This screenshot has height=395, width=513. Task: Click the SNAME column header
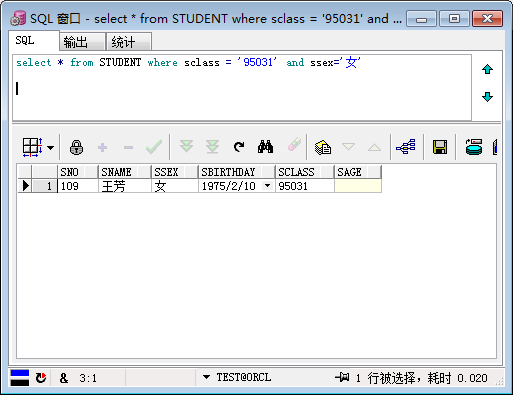point(124,172)
